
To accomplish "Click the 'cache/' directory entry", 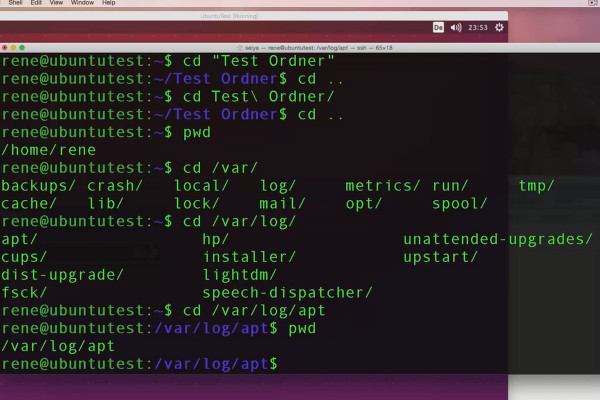I will 29,204.
